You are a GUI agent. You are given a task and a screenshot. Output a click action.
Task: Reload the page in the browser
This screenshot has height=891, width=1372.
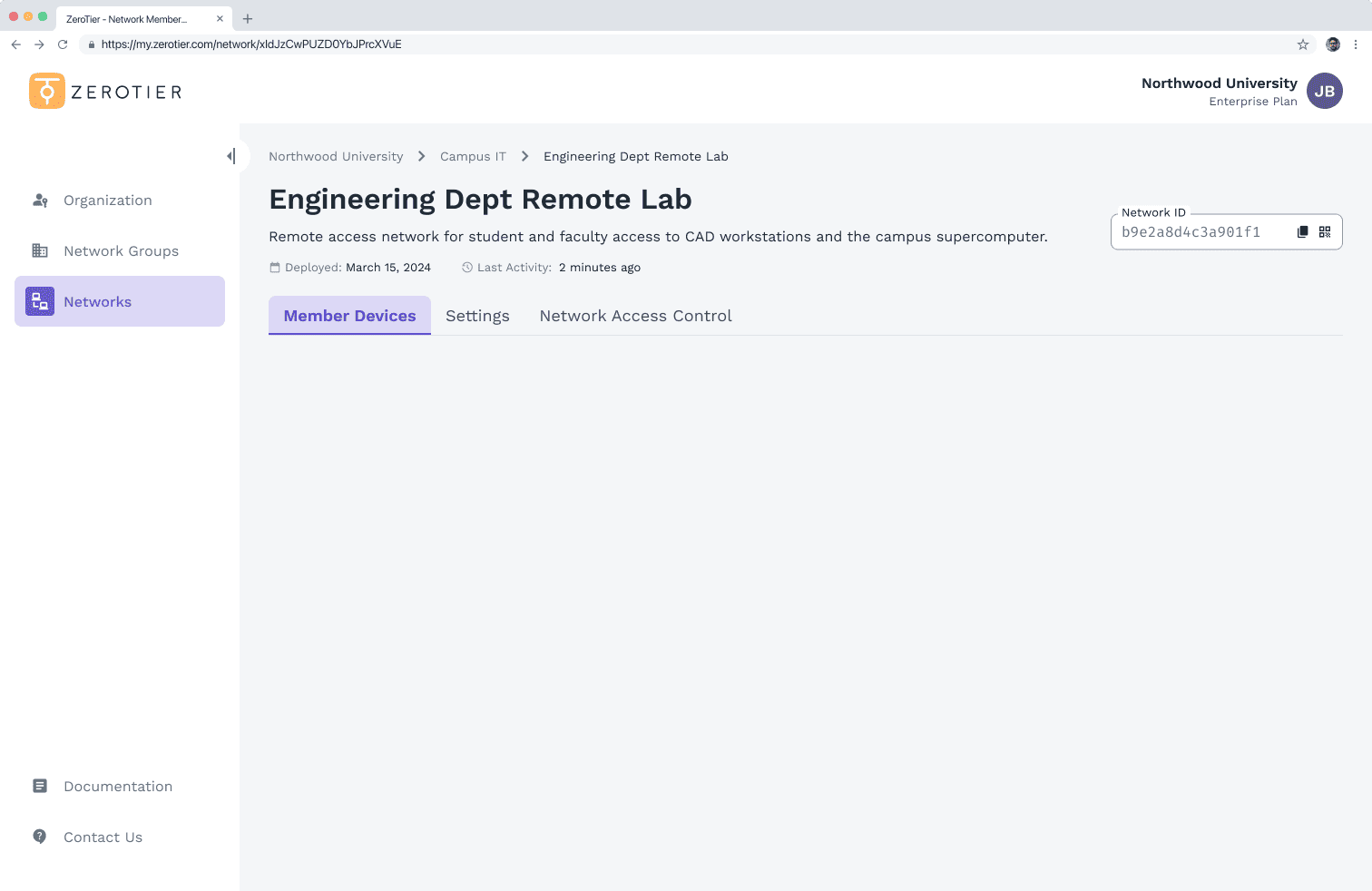[63, 44]
